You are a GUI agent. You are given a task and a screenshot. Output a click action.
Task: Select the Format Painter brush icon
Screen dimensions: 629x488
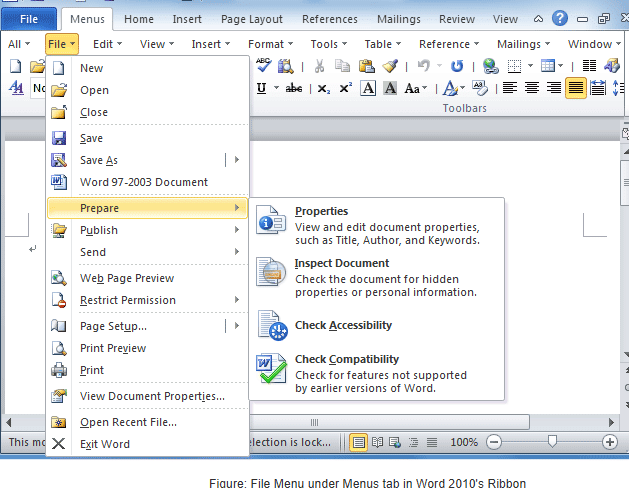click(x=390, y=66)
